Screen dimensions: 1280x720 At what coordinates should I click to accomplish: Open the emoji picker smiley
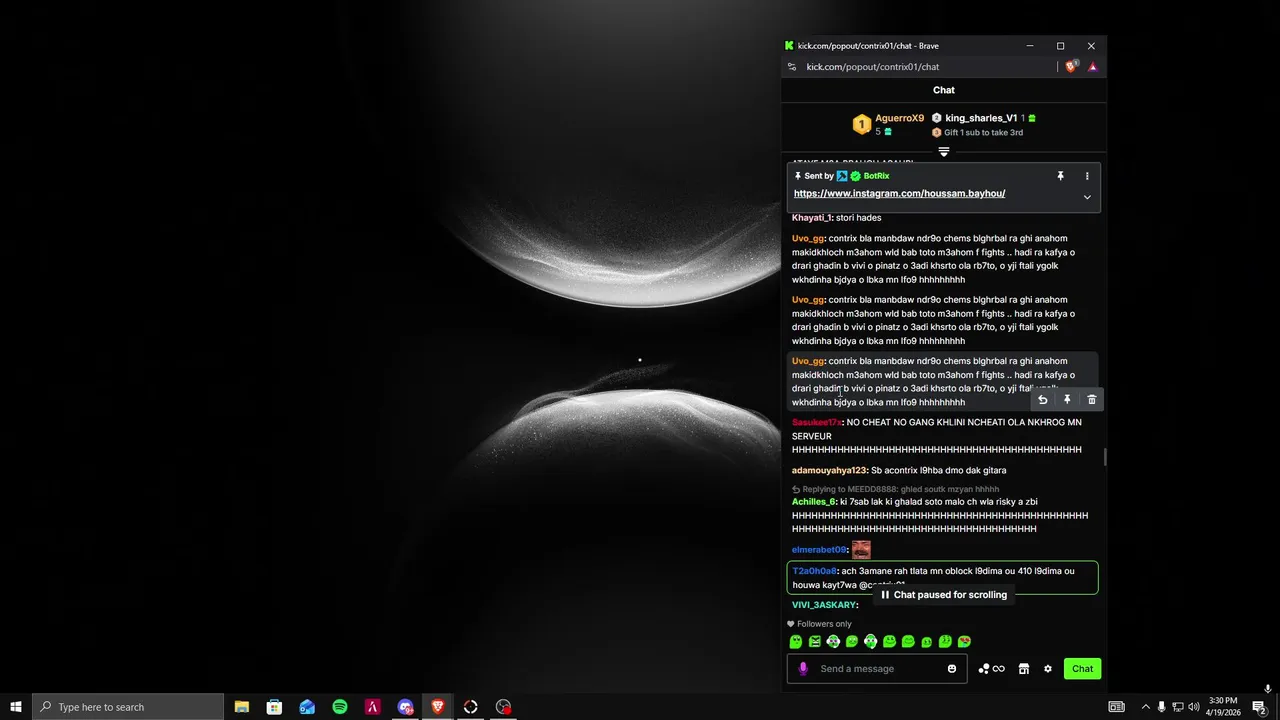point(952,669)
